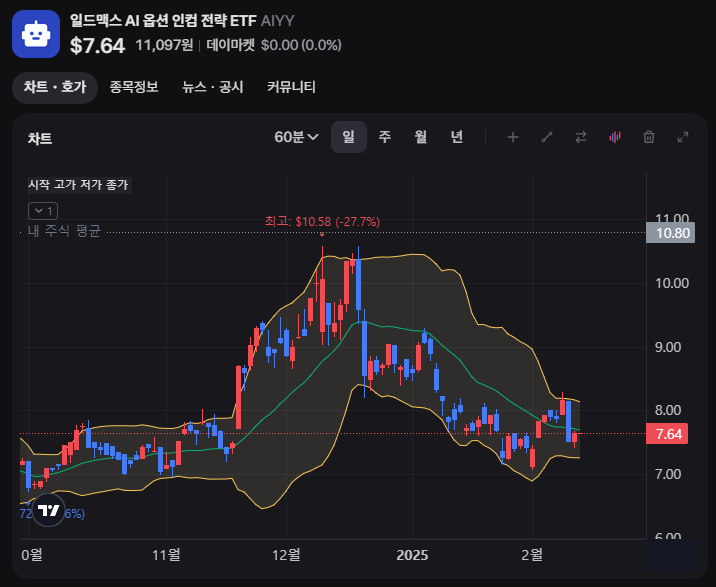Select the 월 monthly chart period
Viewport: 716px width, 587px height.
coord(421,137)
